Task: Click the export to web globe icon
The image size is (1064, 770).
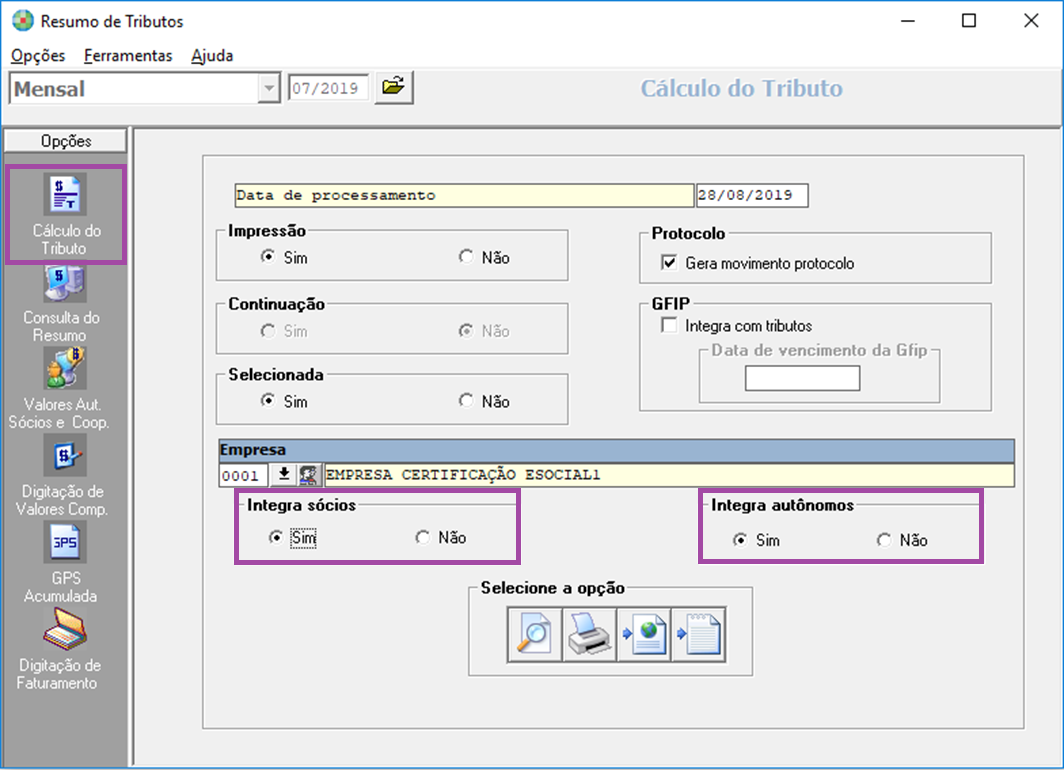Action: 644,634
